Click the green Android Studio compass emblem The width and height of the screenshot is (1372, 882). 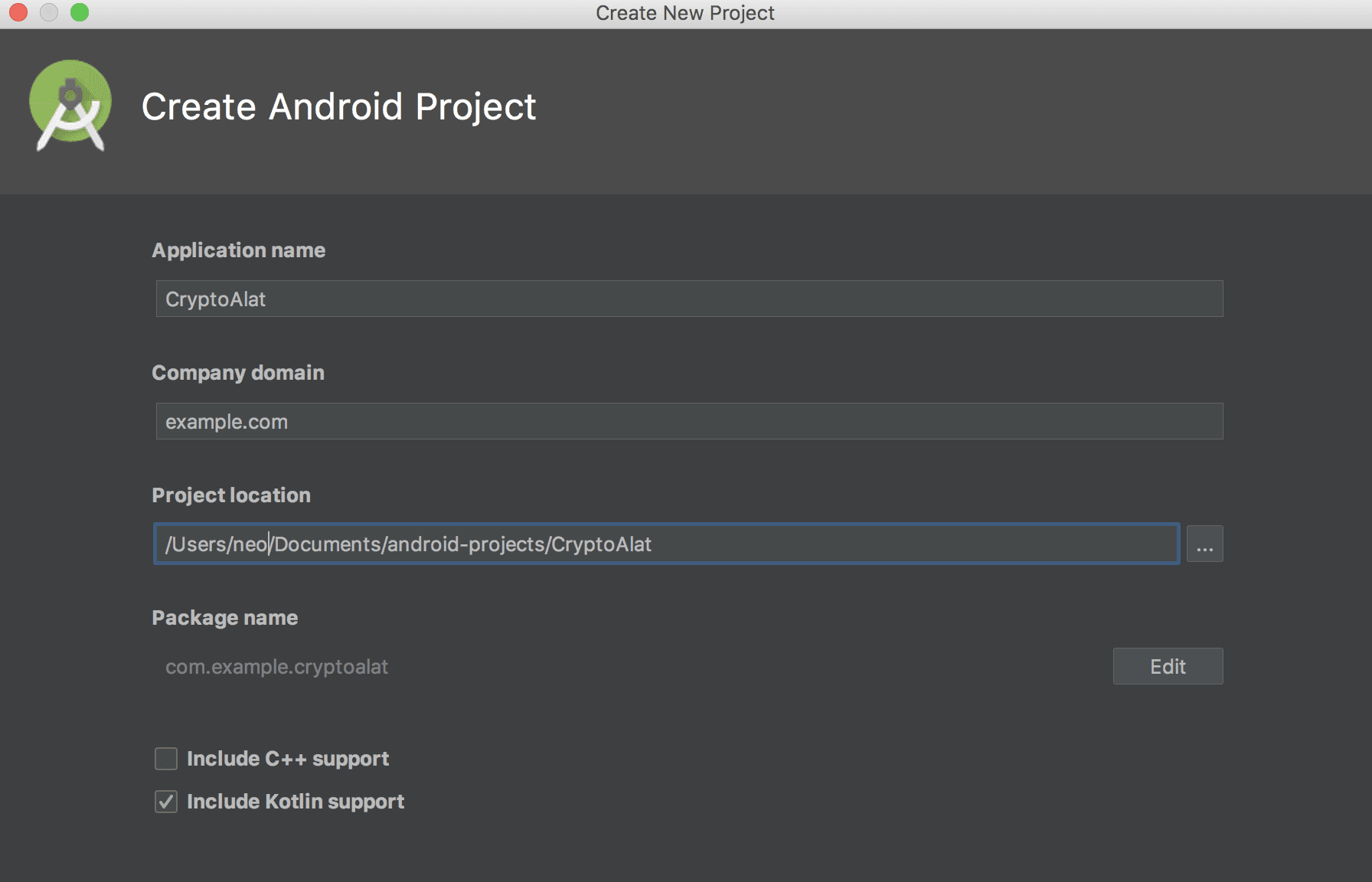pos(69,105)
